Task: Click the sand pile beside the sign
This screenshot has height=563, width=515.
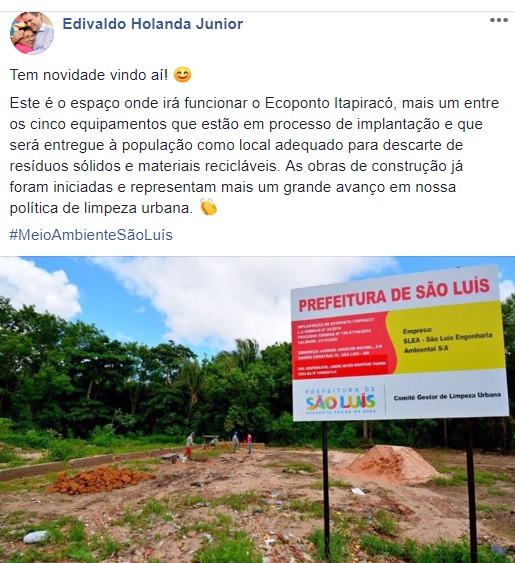Action: (x=393, y=463)
